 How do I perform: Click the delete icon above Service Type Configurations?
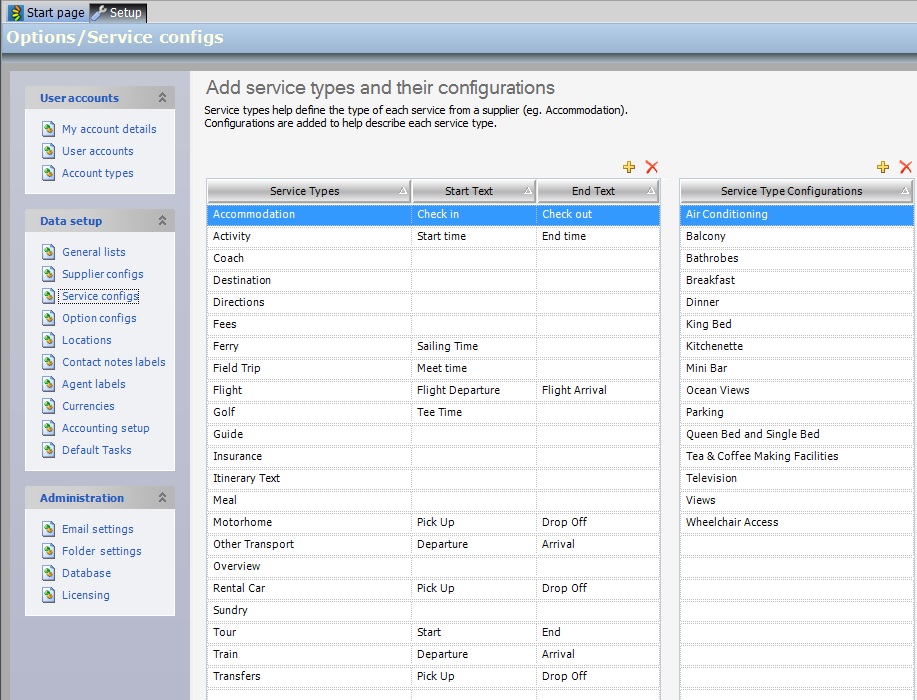tap(906, 168)
